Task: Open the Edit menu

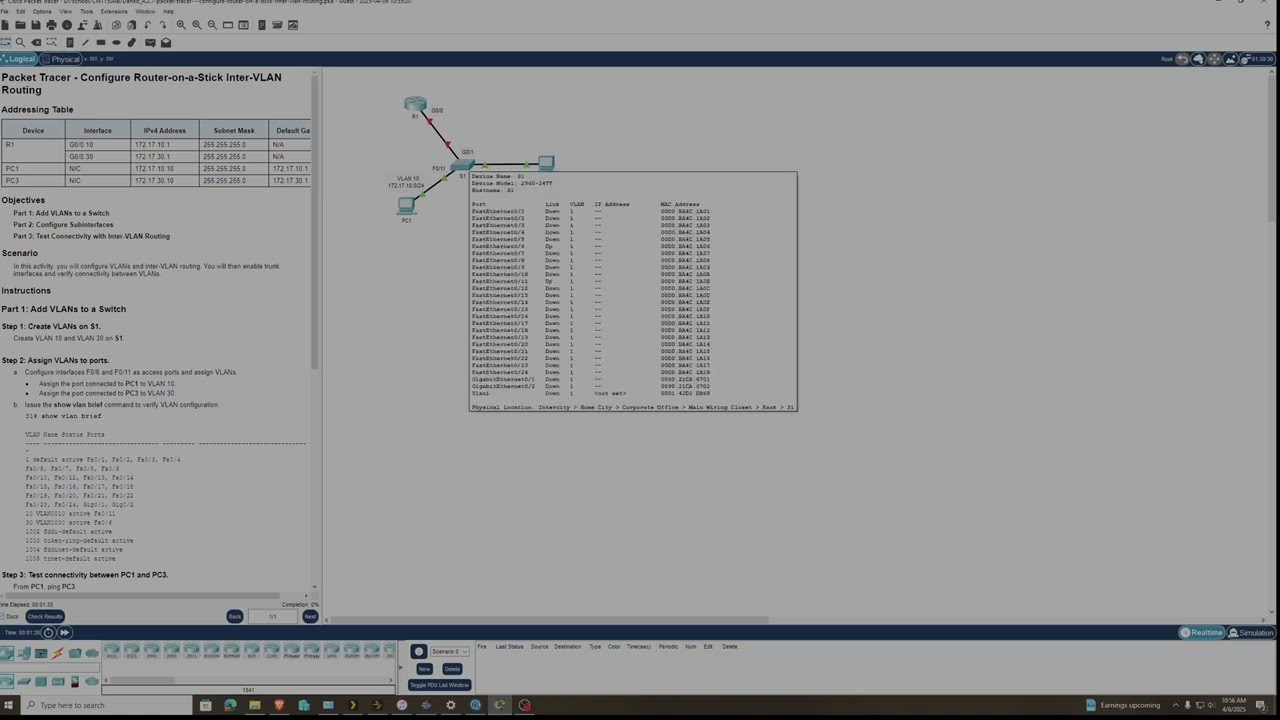Action: click(x=20, y=11)
